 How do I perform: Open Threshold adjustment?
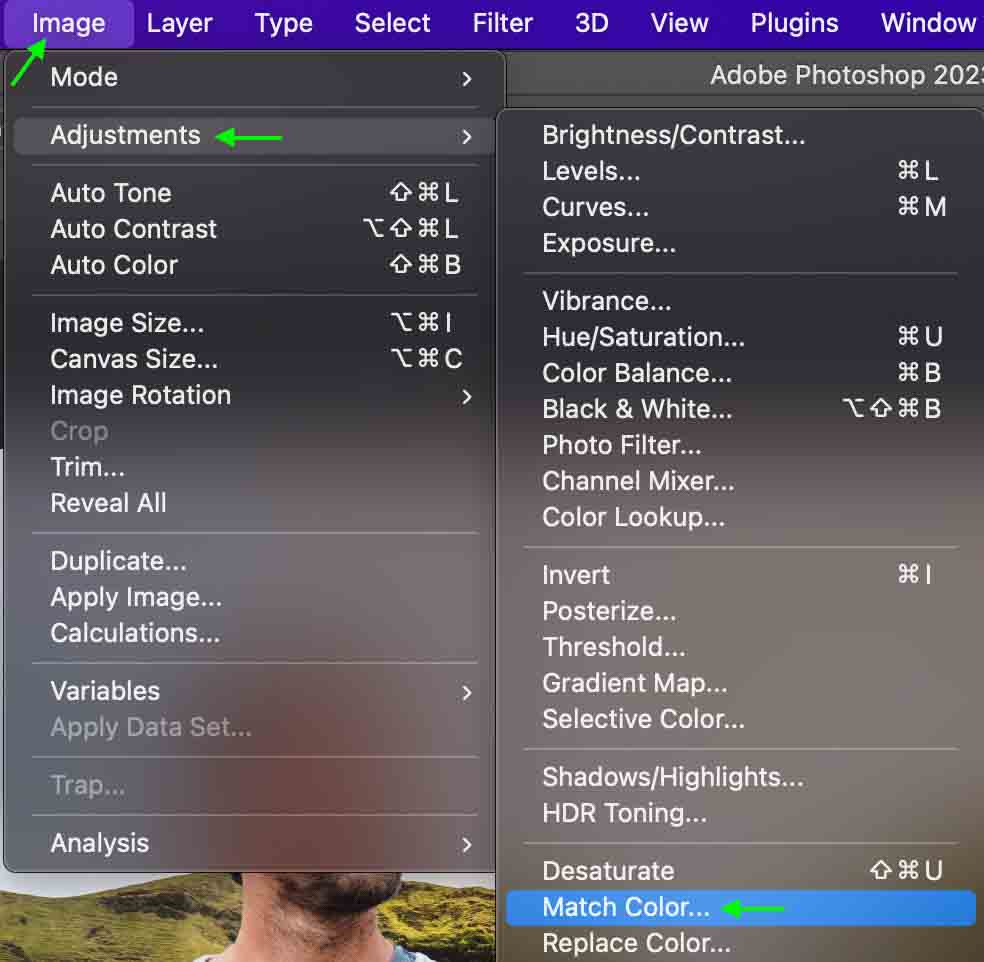[741, 647]
